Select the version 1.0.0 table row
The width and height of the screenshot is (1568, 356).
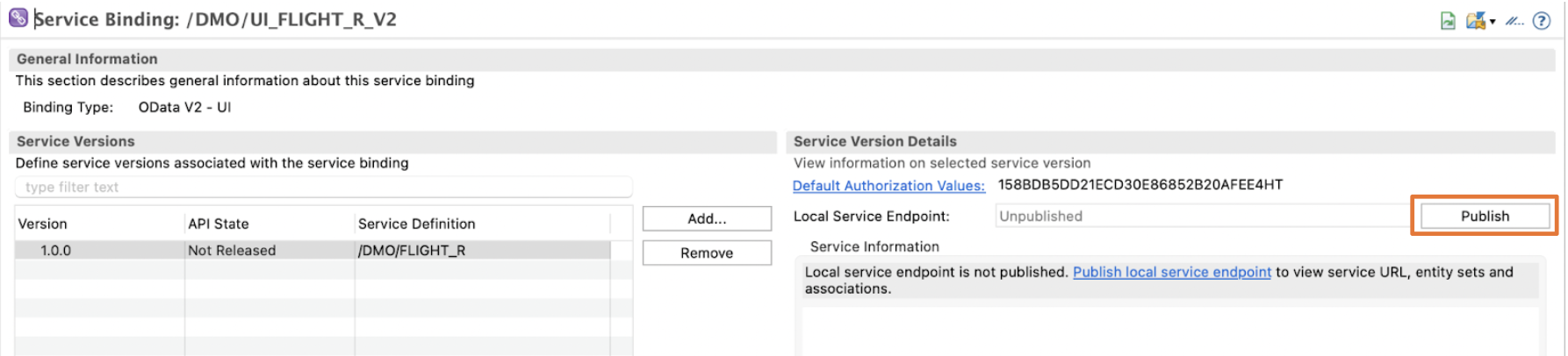56,251
